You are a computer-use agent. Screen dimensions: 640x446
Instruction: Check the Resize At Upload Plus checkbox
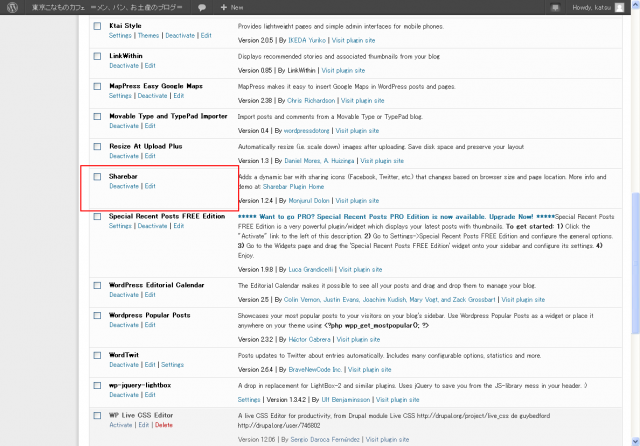point(97,146)
